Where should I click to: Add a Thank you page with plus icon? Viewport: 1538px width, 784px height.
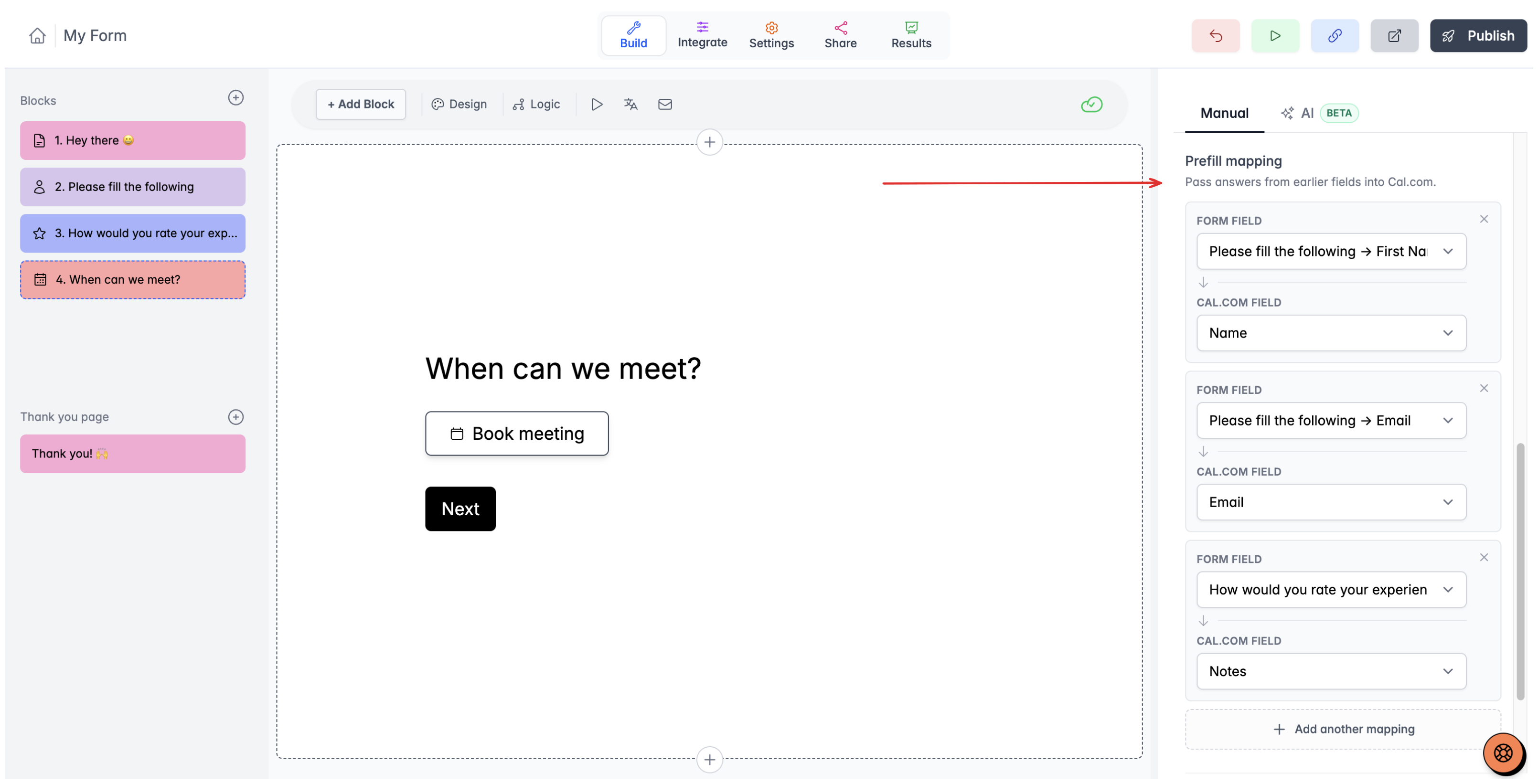point(236,417)
